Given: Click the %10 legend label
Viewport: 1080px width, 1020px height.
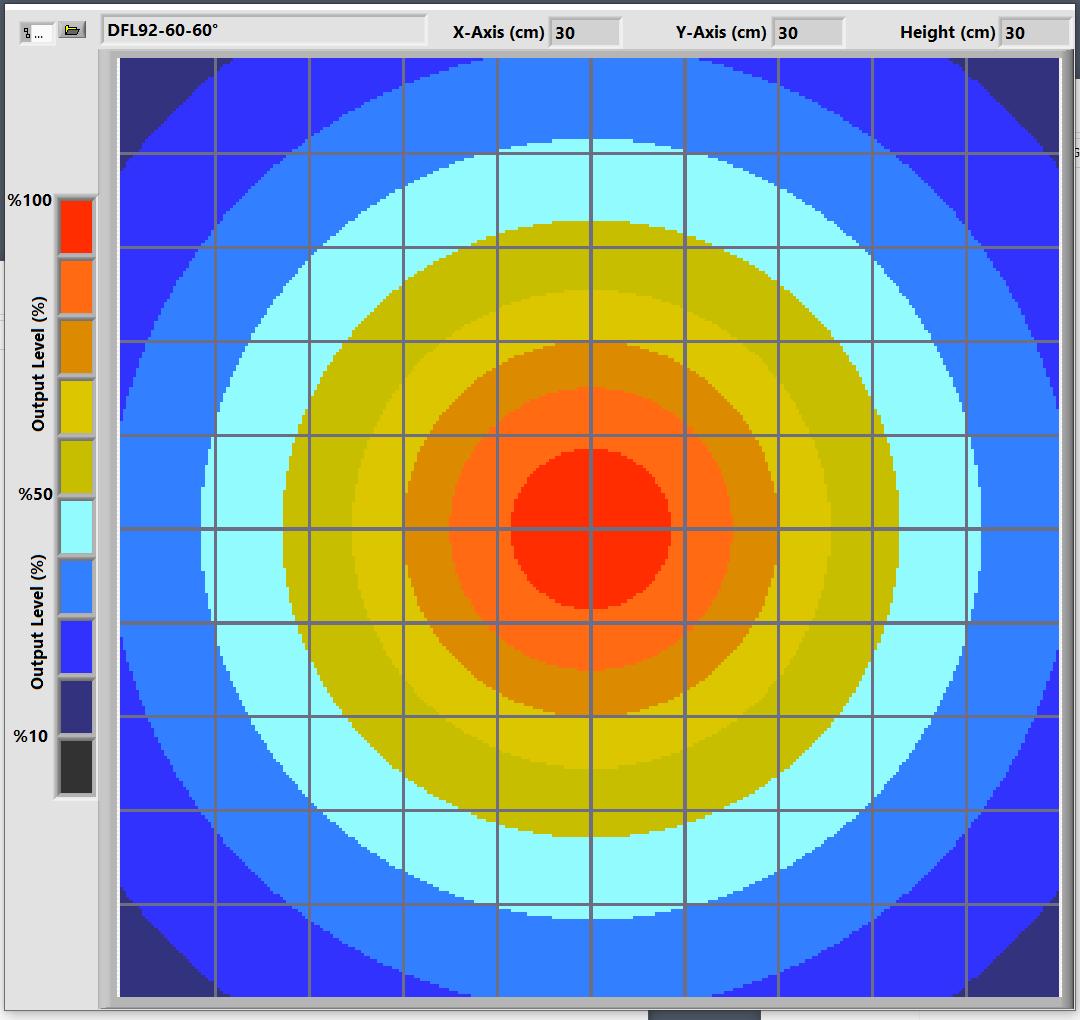Looking at the screenshot, I should point(31,736).
